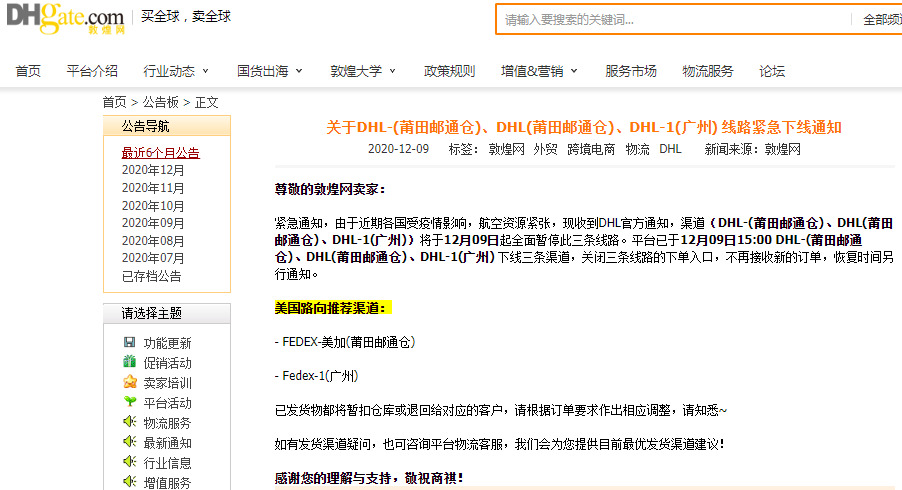The width and height of the screenshot is (902, 490).
Task: Select the 平台活动 topic
Action: (x=167, y=403)
